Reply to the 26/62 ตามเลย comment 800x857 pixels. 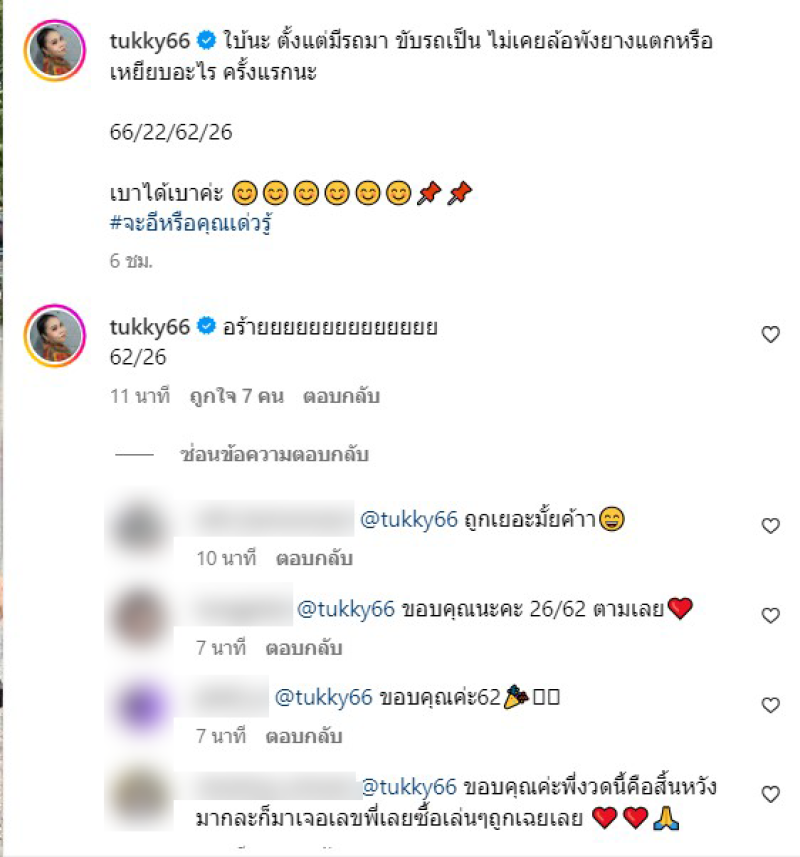coord(304,648)
